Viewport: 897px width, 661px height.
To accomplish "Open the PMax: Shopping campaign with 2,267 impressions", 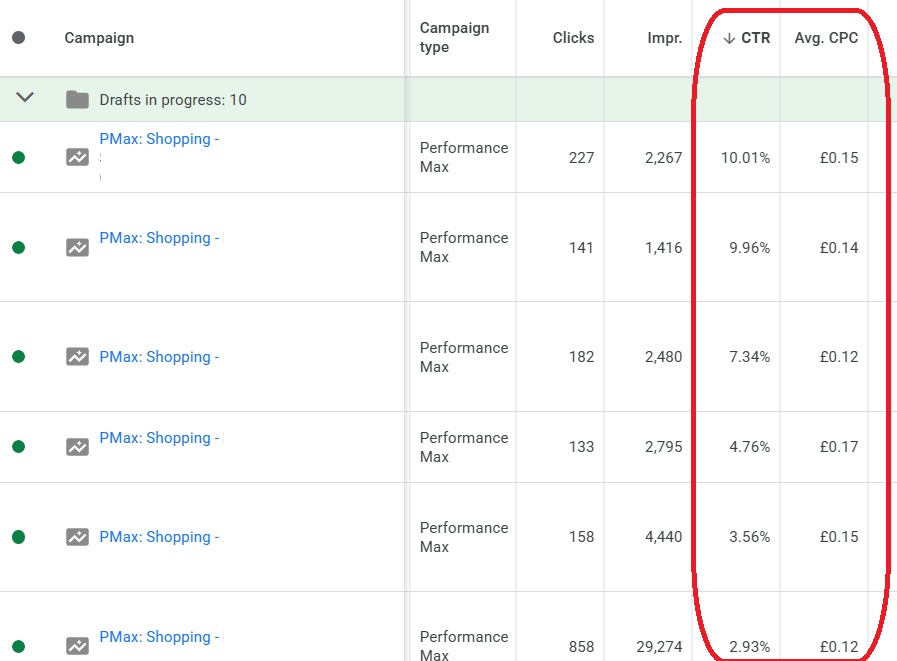I will point(158,139).
